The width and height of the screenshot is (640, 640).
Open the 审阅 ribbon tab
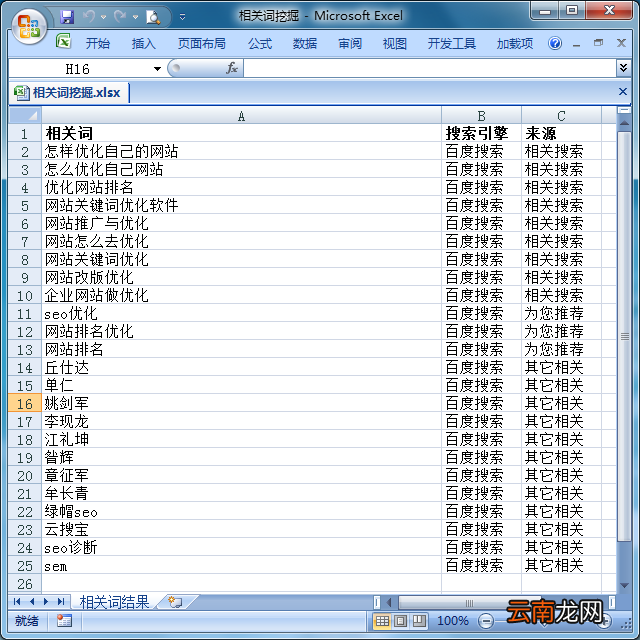[x=350, y=43]
